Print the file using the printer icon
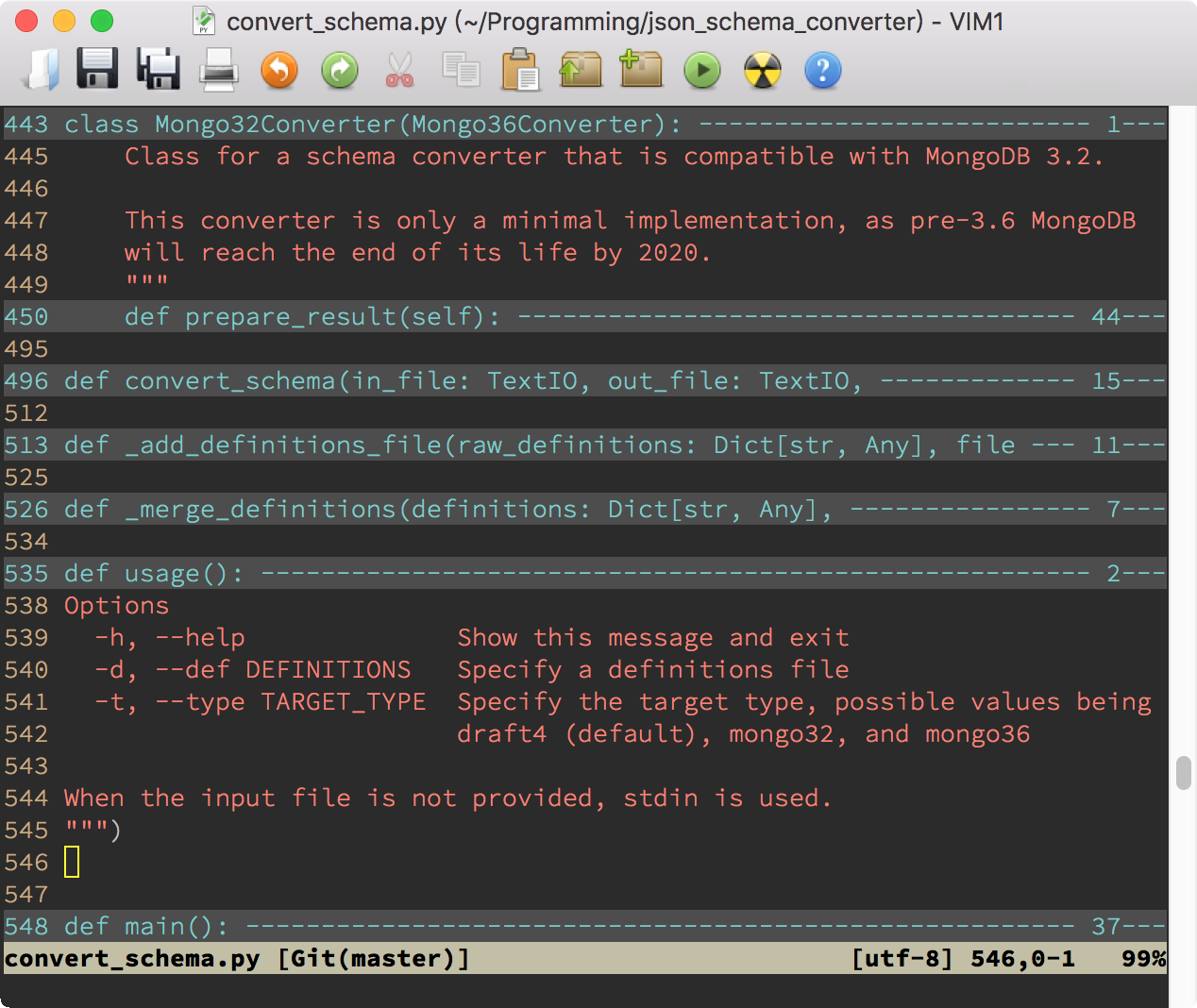 [218, 70]
